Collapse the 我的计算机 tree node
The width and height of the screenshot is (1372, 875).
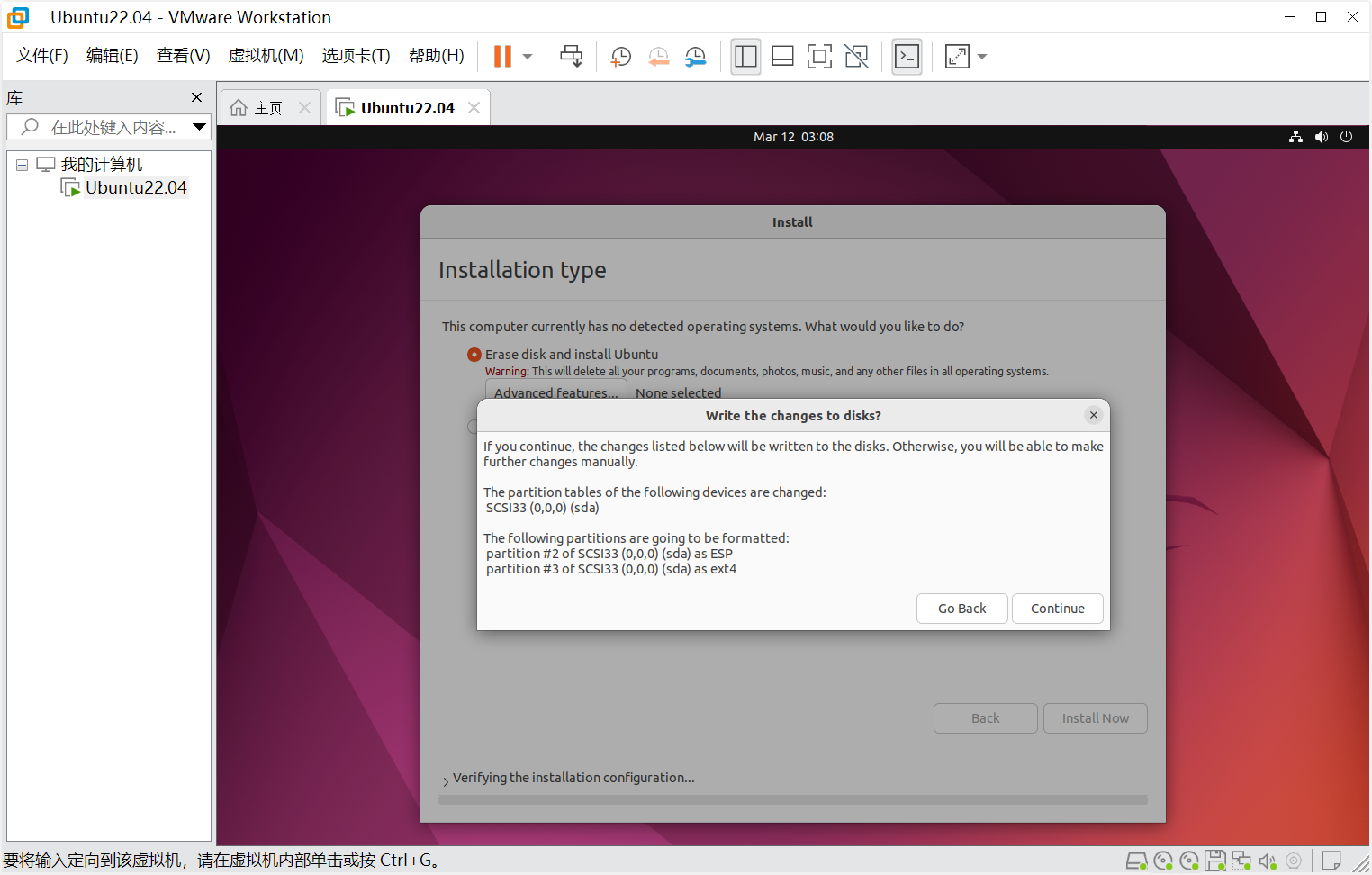click(22, 165)
